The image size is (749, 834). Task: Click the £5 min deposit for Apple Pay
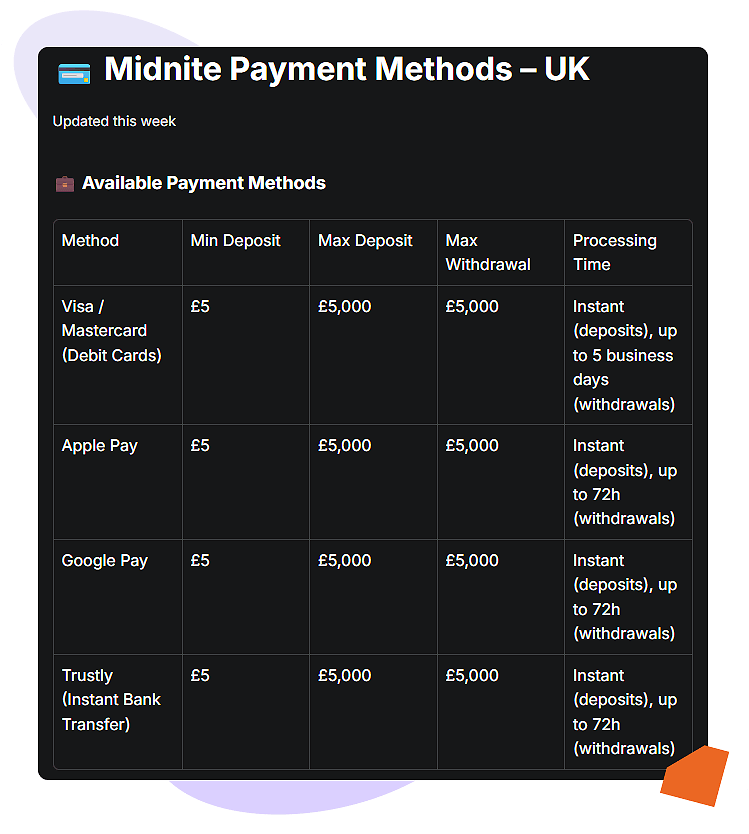[x=200, y=446]
